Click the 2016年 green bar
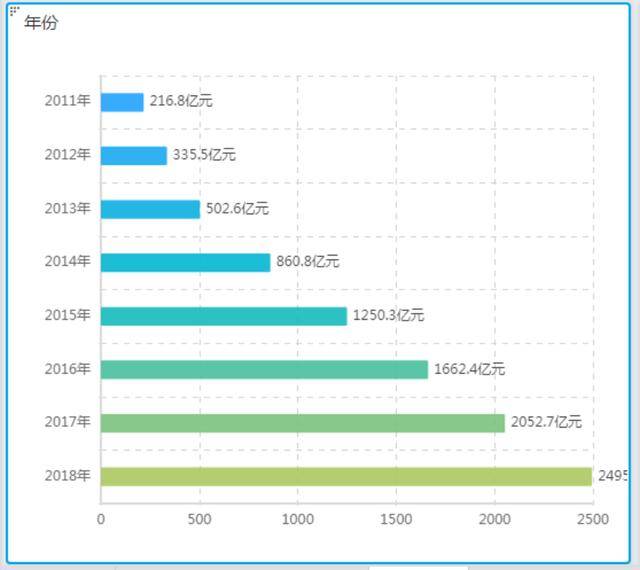Screen dimensions: 640x570 pos(264,370)
